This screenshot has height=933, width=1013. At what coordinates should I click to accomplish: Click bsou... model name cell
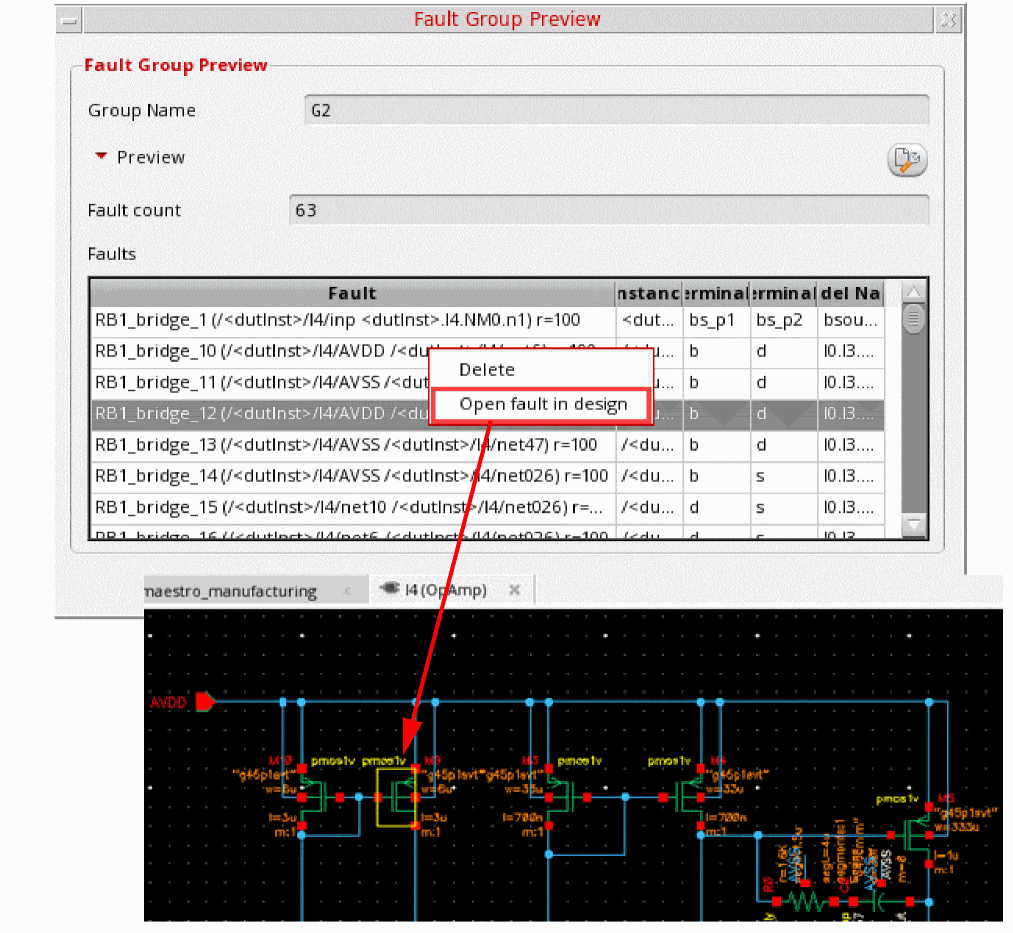pos(850,320)
